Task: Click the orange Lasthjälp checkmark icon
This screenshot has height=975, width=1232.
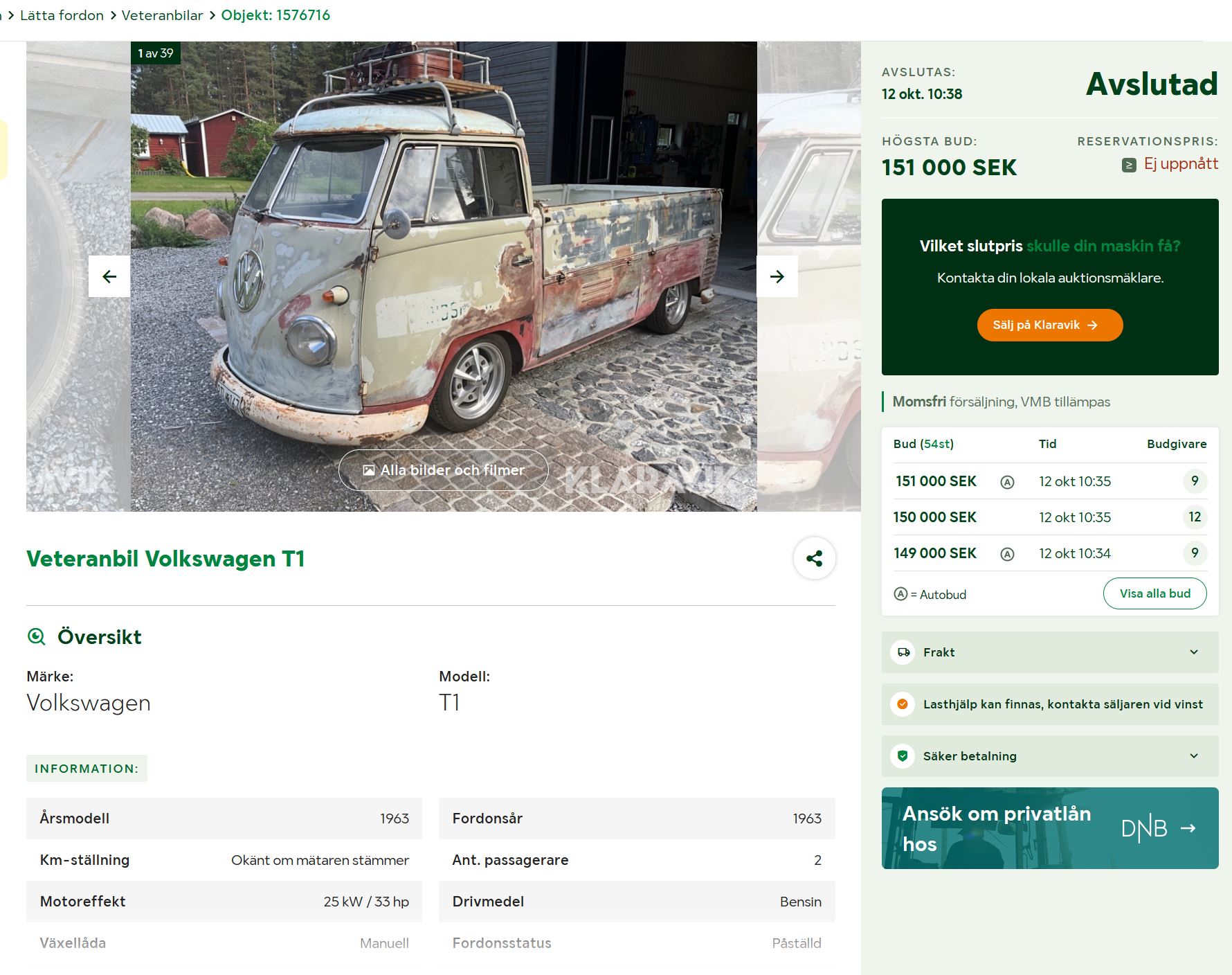Action: tap(903, 704)
